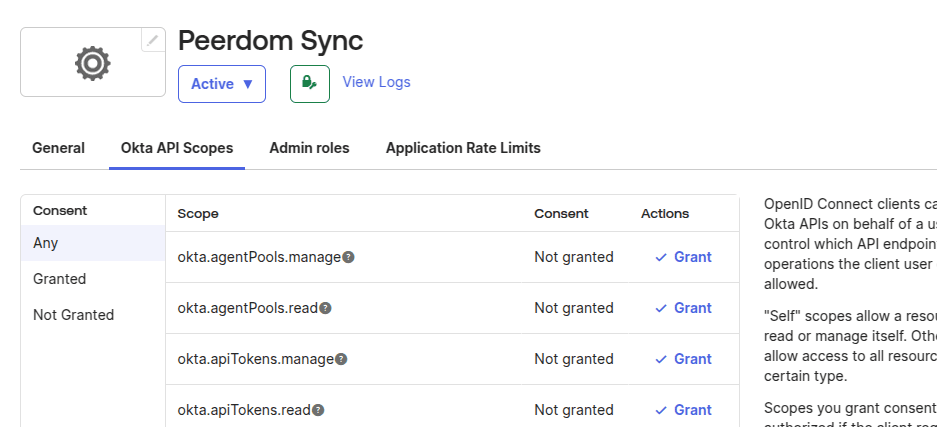Grant the okta.agentPools.read scope
The width and height of the screenshot is (937, 427).
pos(684,308)
